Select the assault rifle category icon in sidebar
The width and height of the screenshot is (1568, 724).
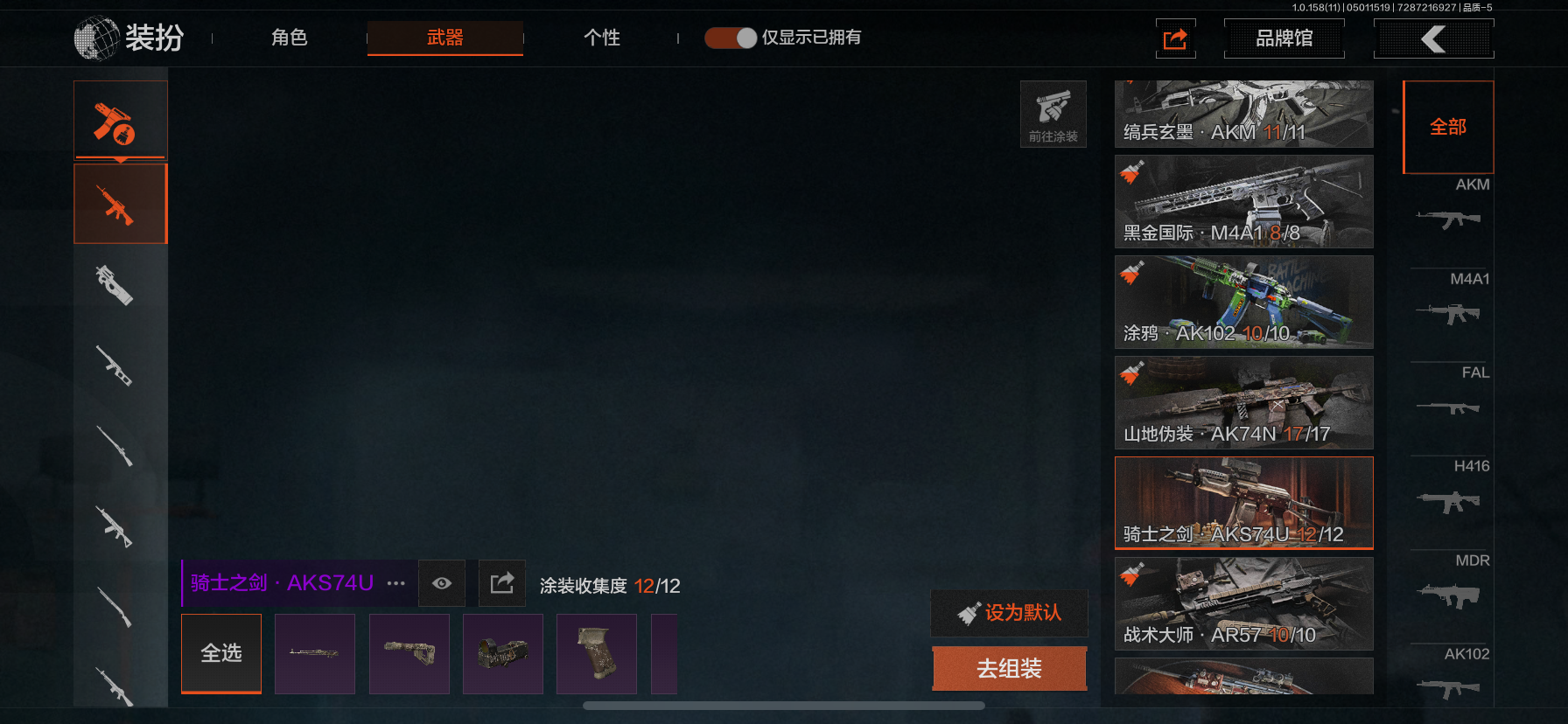click(x=121, y=204)
